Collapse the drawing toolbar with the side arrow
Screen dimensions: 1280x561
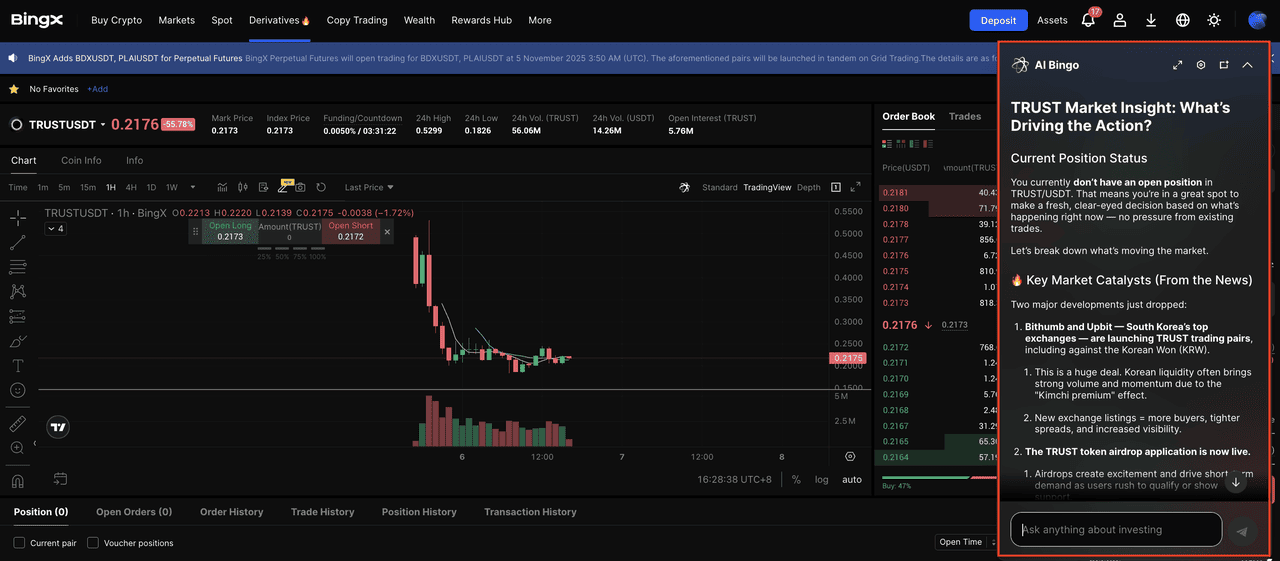pos(35,443)
